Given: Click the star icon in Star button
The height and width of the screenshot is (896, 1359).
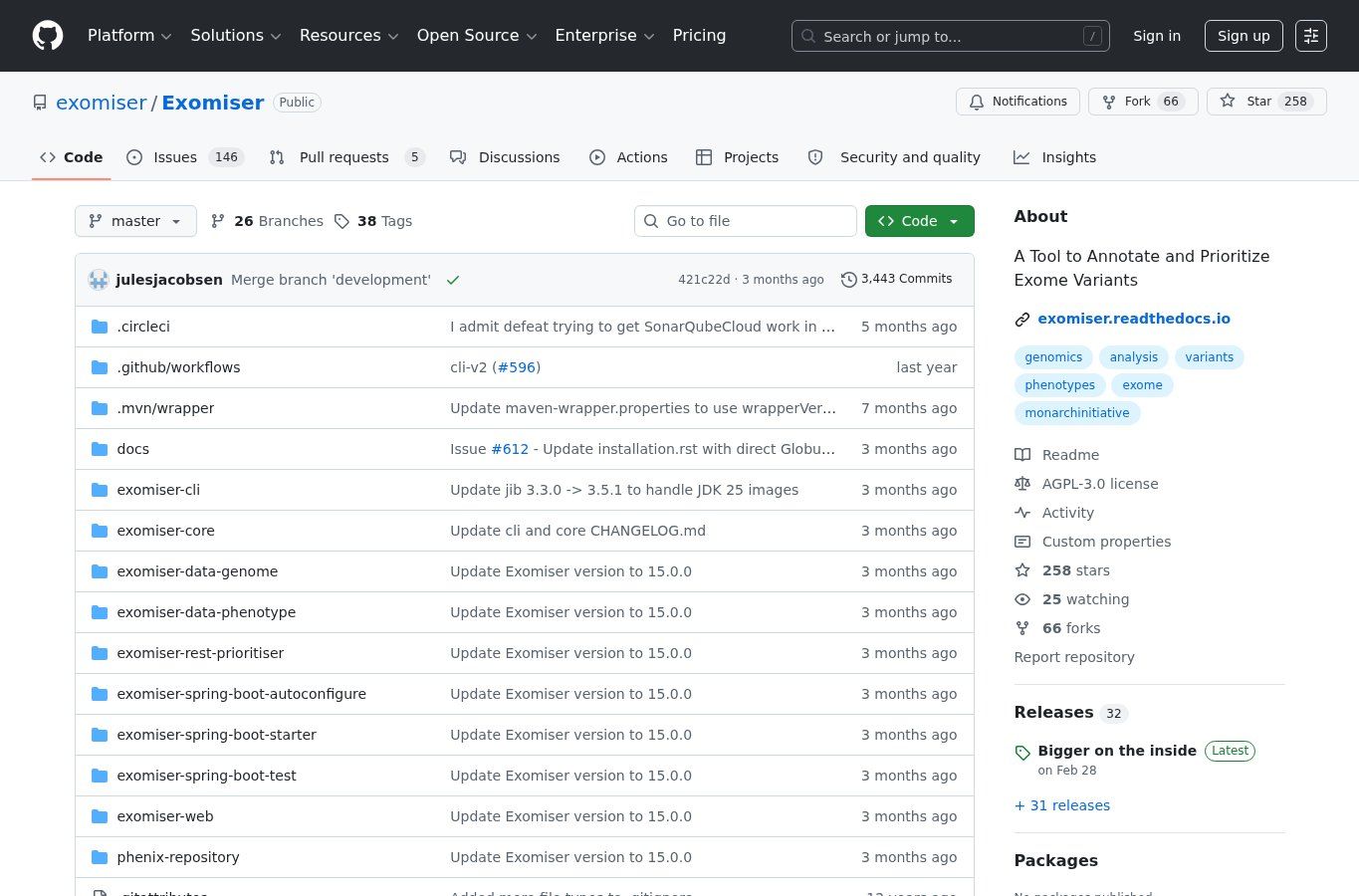Looking at the screenshot, I should [1228, 102].
